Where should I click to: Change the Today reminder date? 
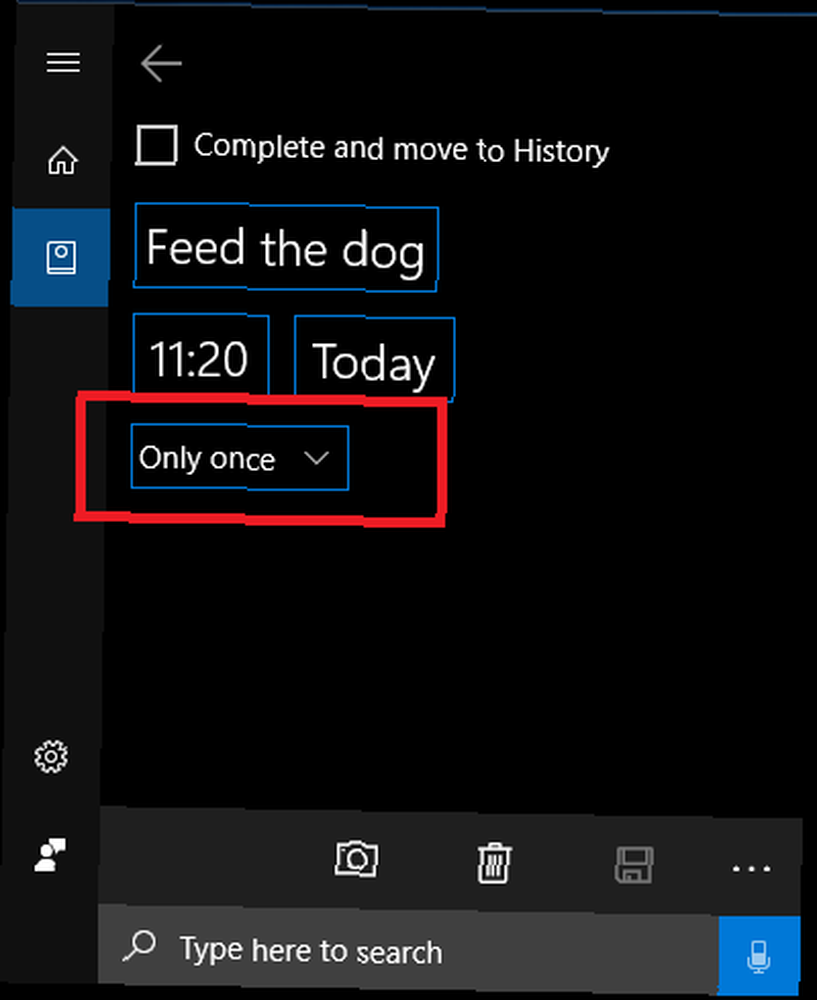click(374, 360)
